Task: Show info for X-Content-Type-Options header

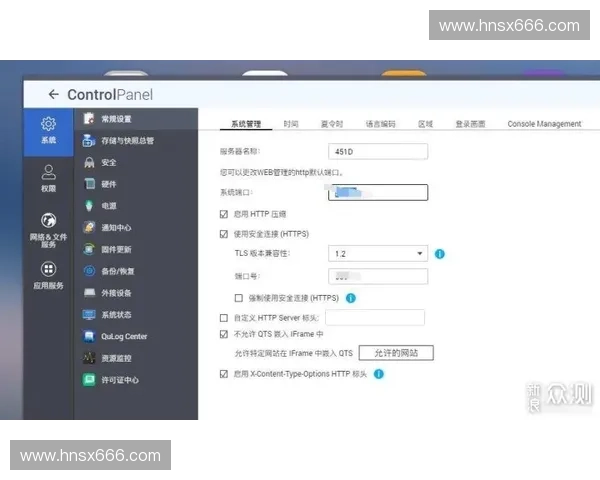Action: (378, 374)
